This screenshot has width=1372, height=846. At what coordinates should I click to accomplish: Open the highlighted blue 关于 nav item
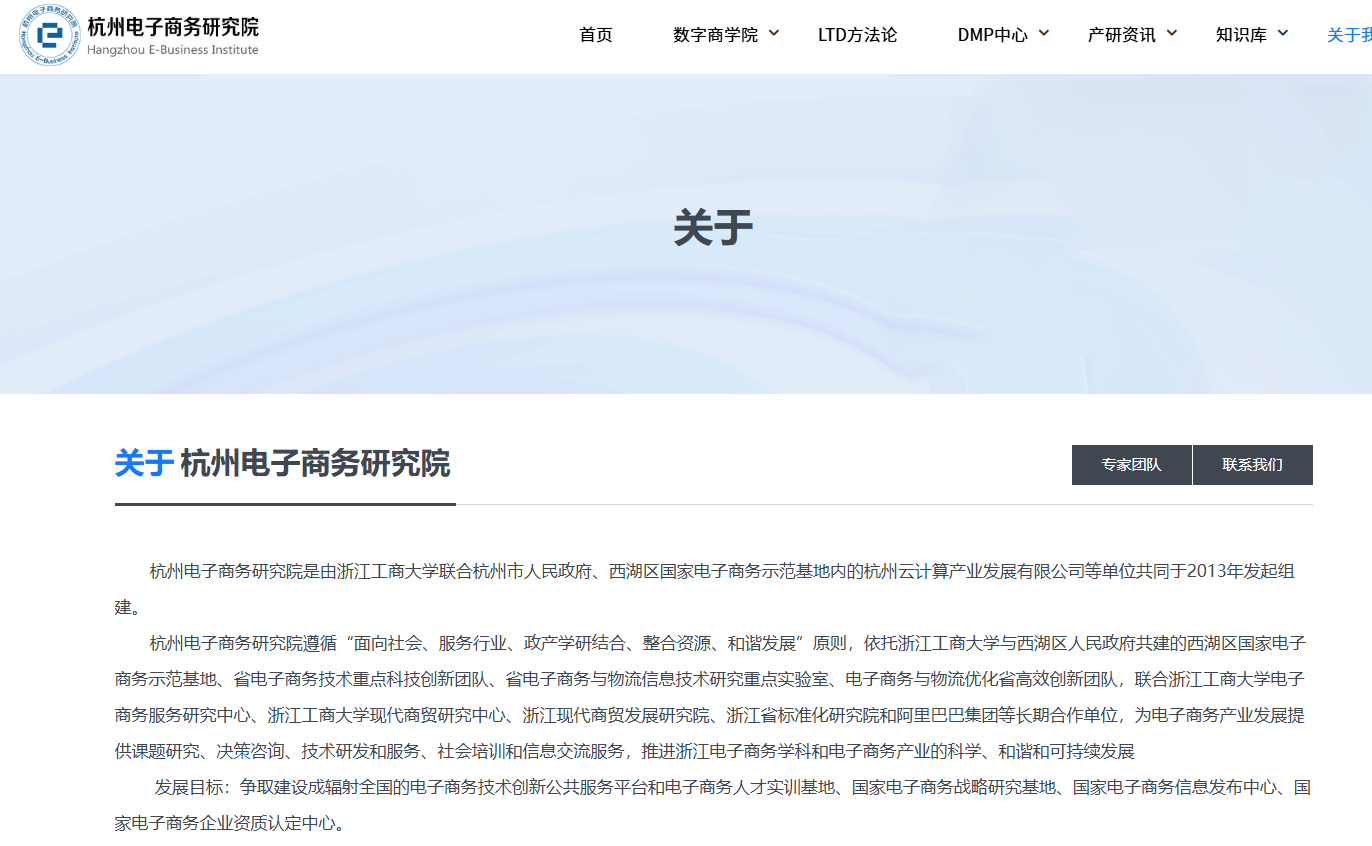pyautogui.click(x=1349, y=35)
